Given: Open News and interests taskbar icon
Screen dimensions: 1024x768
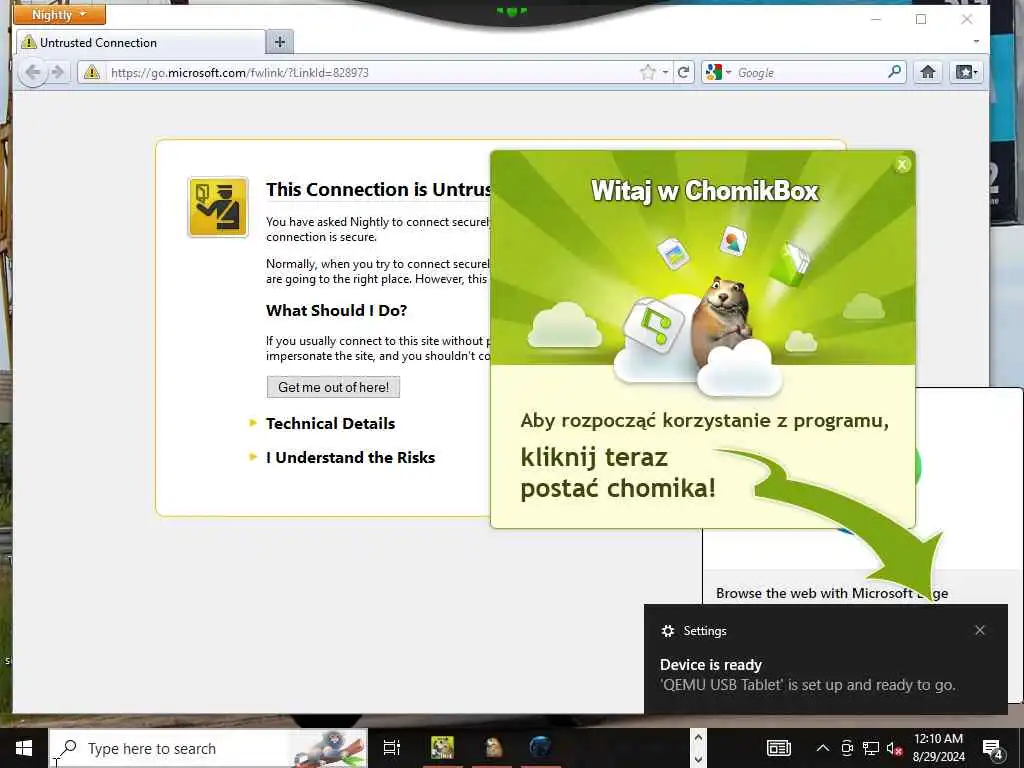Looking at the screenshot, I should click(x=778, y=748).
